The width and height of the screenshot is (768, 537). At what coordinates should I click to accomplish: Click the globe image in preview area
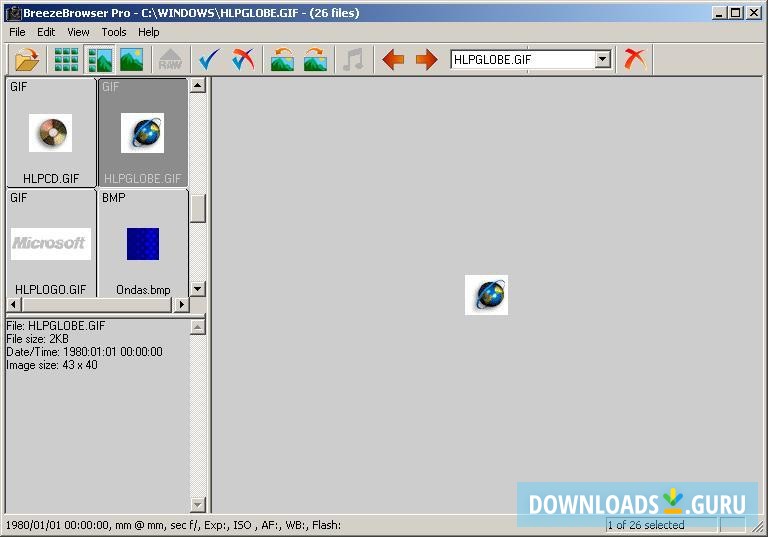486,295
